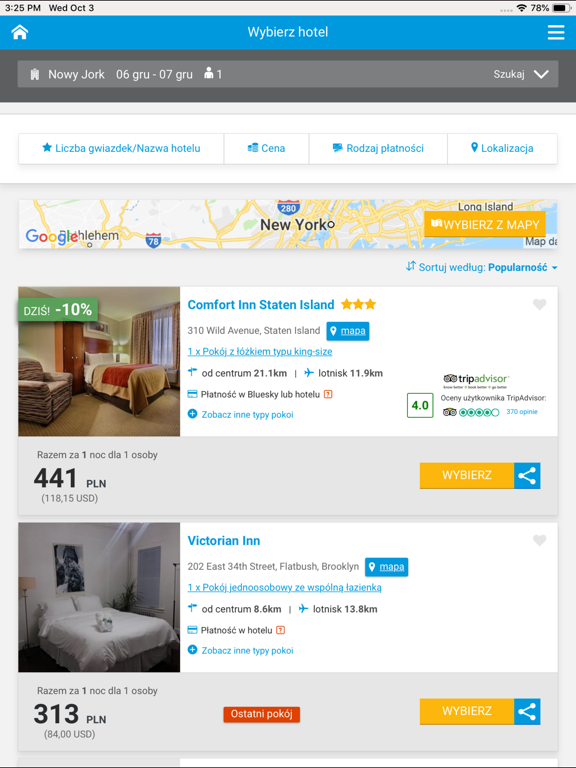
Task: Open Rodzaj płatności filter tab
Action: [x=378, y=148]
